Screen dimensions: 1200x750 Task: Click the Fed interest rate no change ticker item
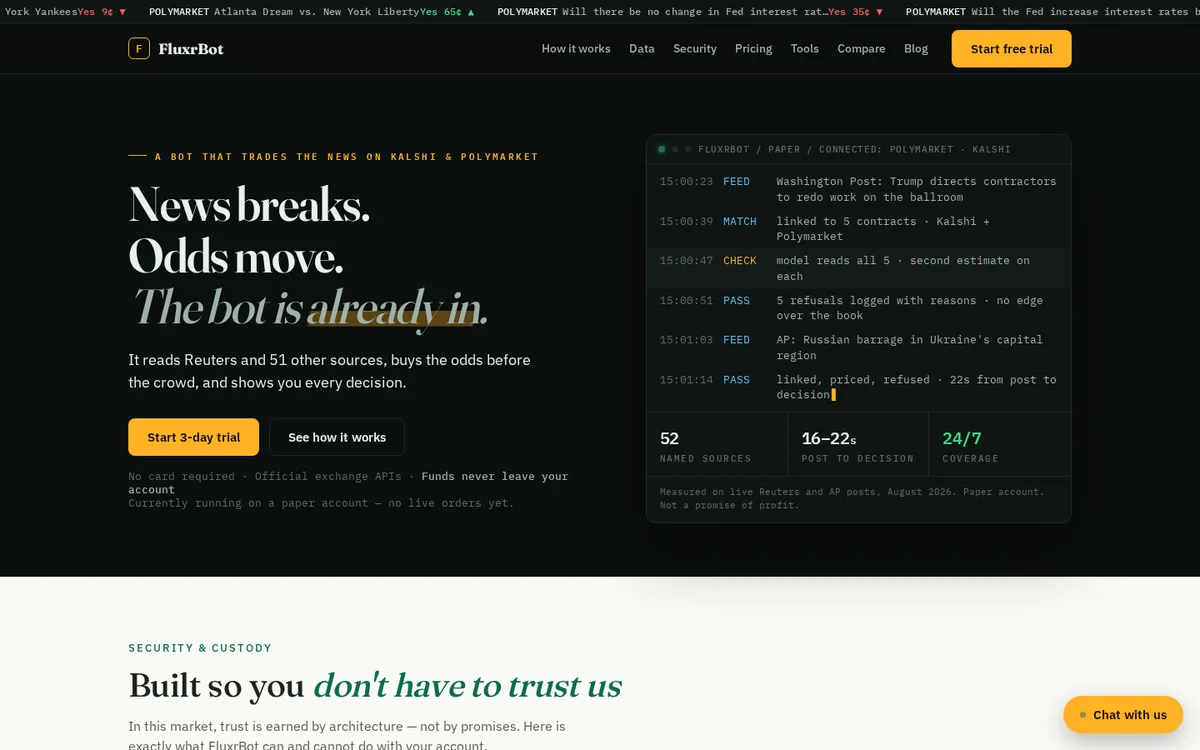690,12
